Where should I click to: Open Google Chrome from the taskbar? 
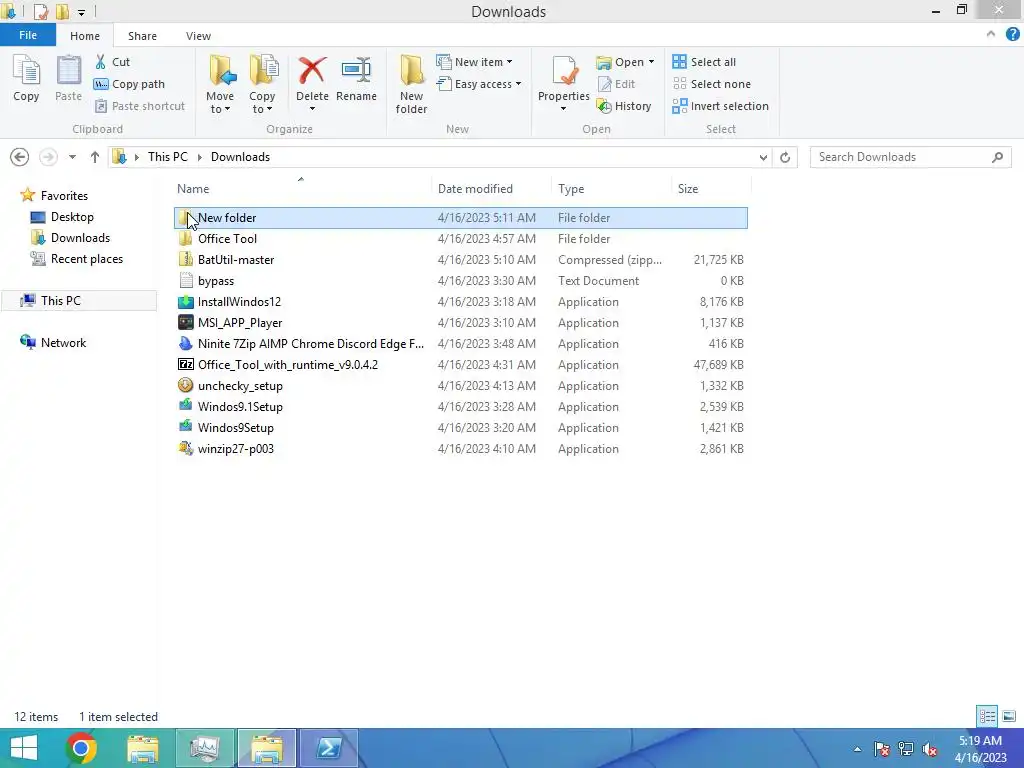(81, 748)
